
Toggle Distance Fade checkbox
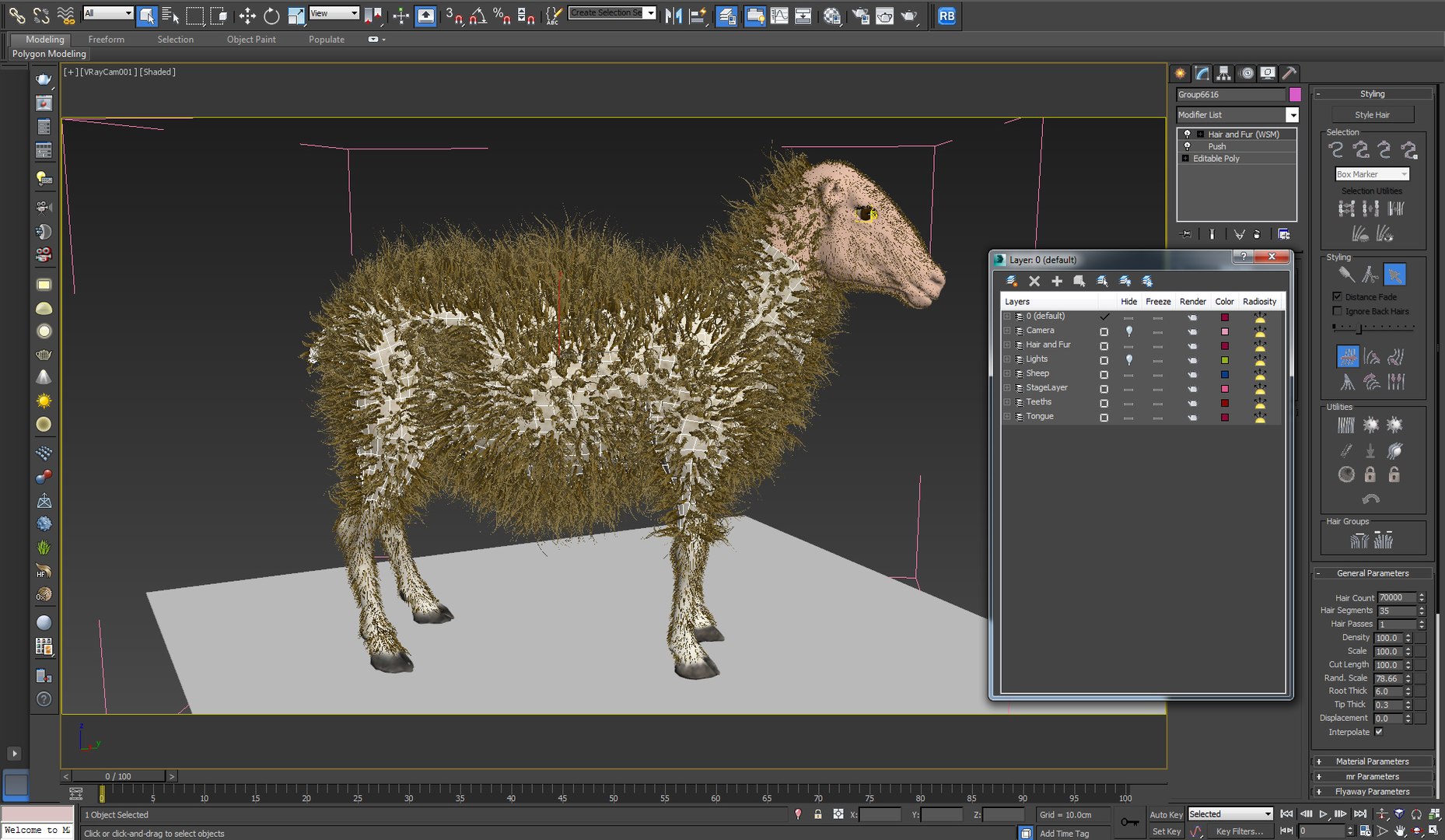1337,296
